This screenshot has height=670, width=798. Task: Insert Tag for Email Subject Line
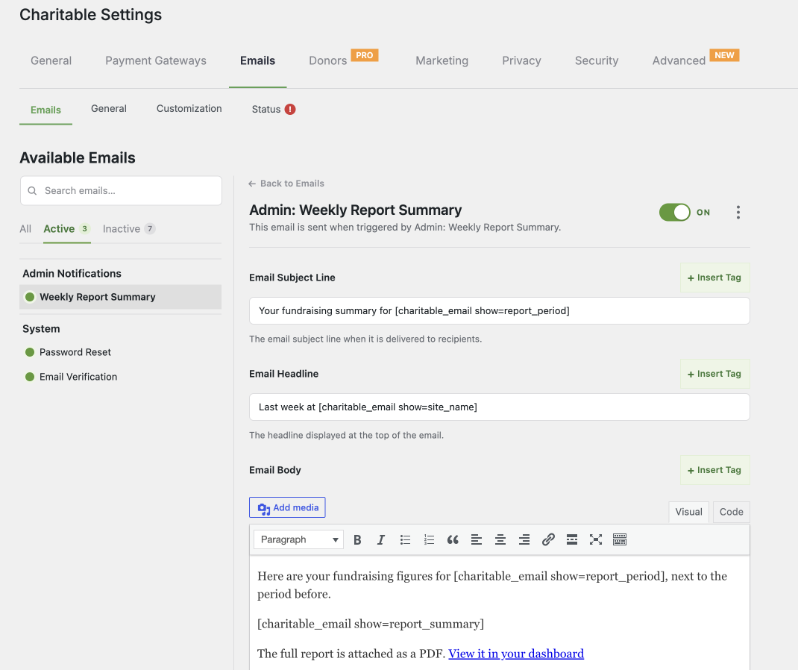pyautogui.click(x=715, y=278)
